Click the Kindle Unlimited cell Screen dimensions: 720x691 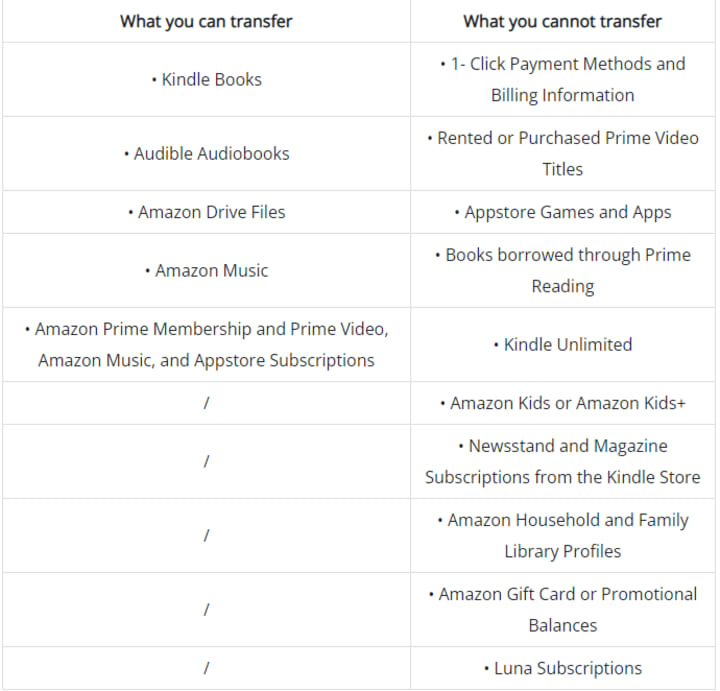pos(562,344)
